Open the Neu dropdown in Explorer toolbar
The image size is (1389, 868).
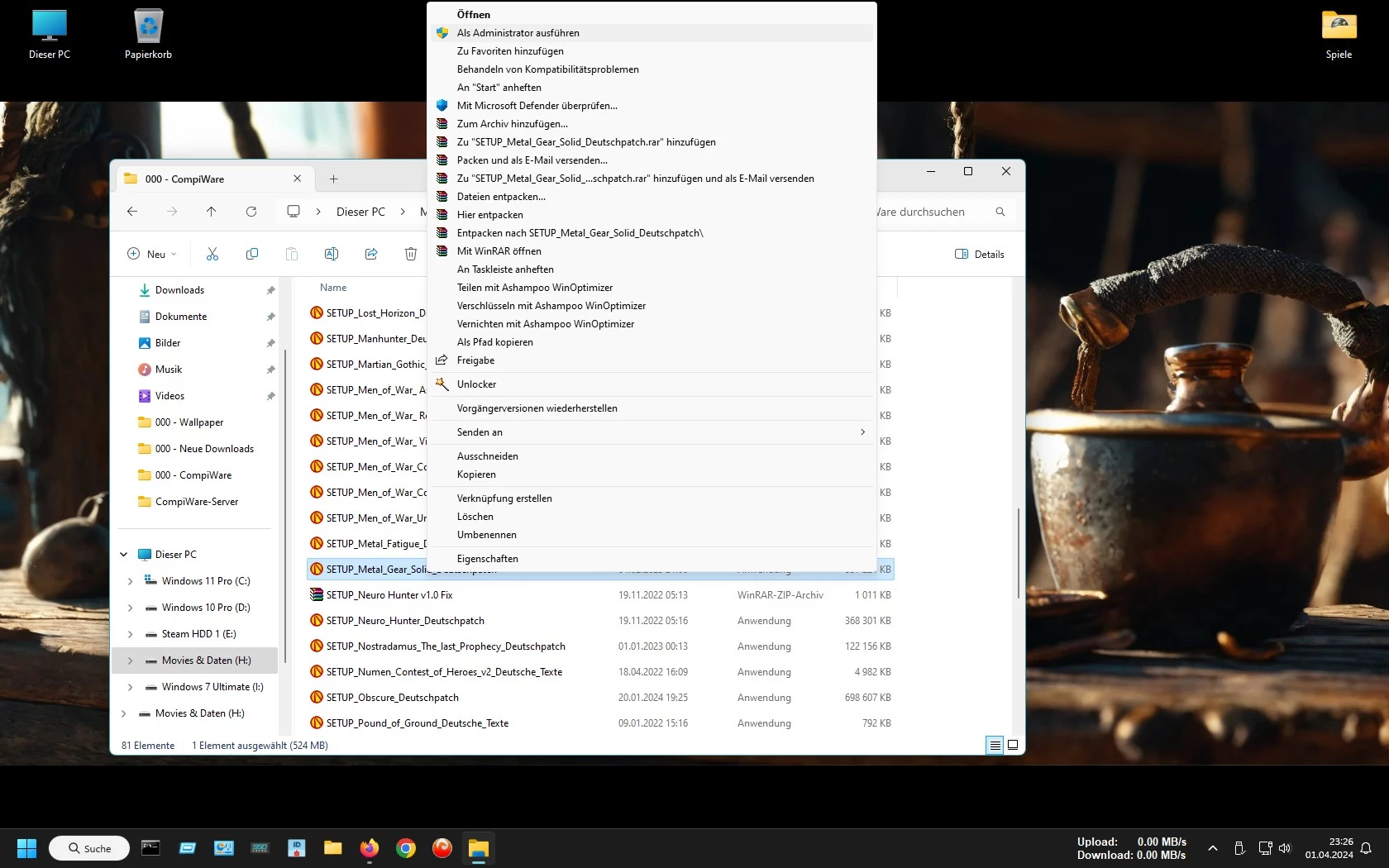152,254
